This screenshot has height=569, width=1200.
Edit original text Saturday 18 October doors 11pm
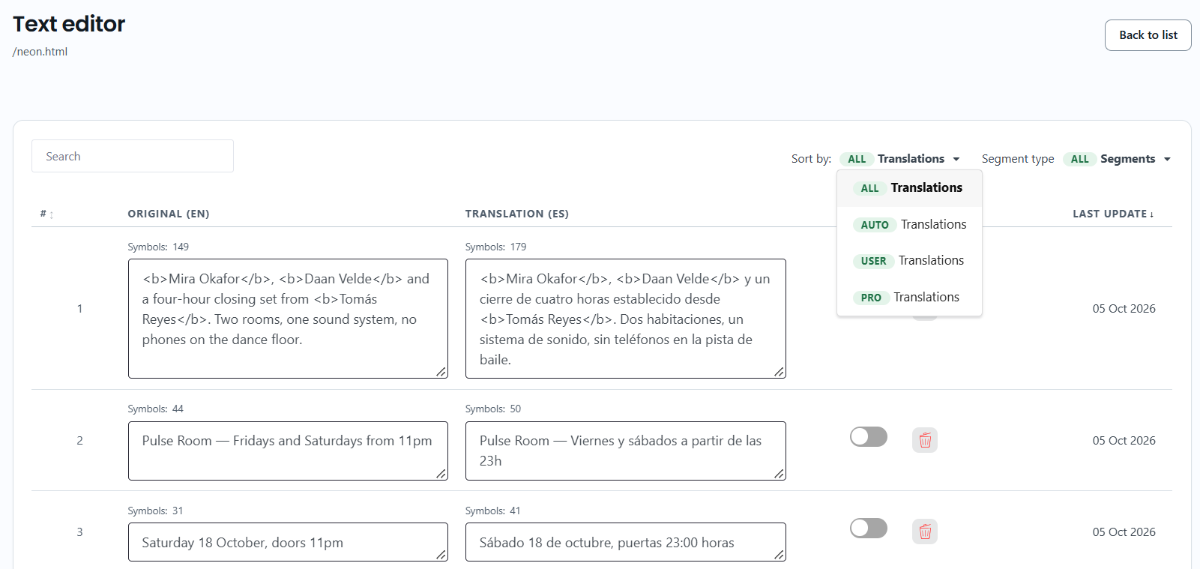coord(288,542)
